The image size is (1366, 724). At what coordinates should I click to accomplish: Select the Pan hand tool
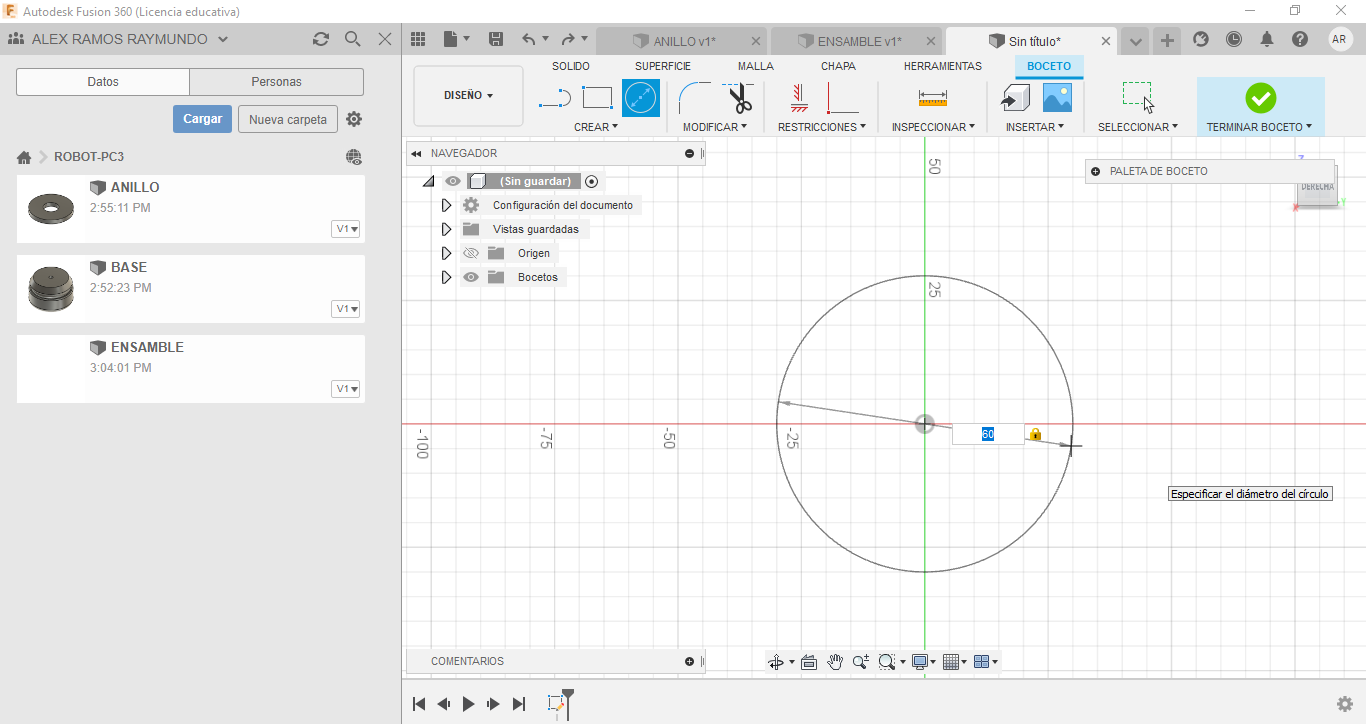point(835,662)
